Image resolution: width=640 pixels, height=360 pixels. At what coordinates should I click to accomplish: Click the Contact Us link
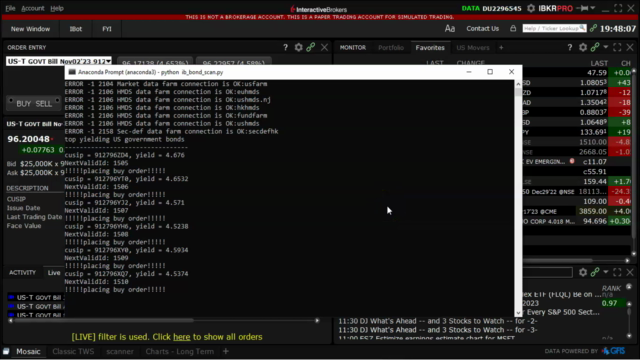tap(482, 29)
